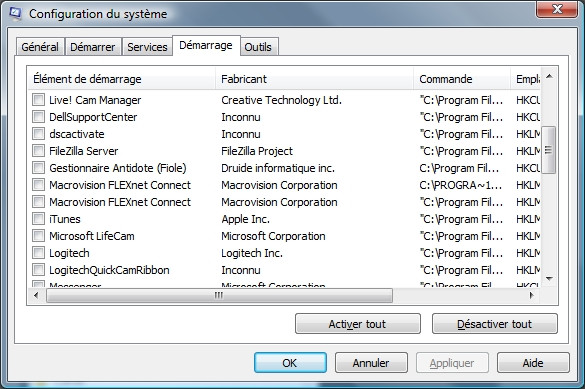Click the Commande column header
The height and width of the screenshot is (389, 585).
pos(462,79)
